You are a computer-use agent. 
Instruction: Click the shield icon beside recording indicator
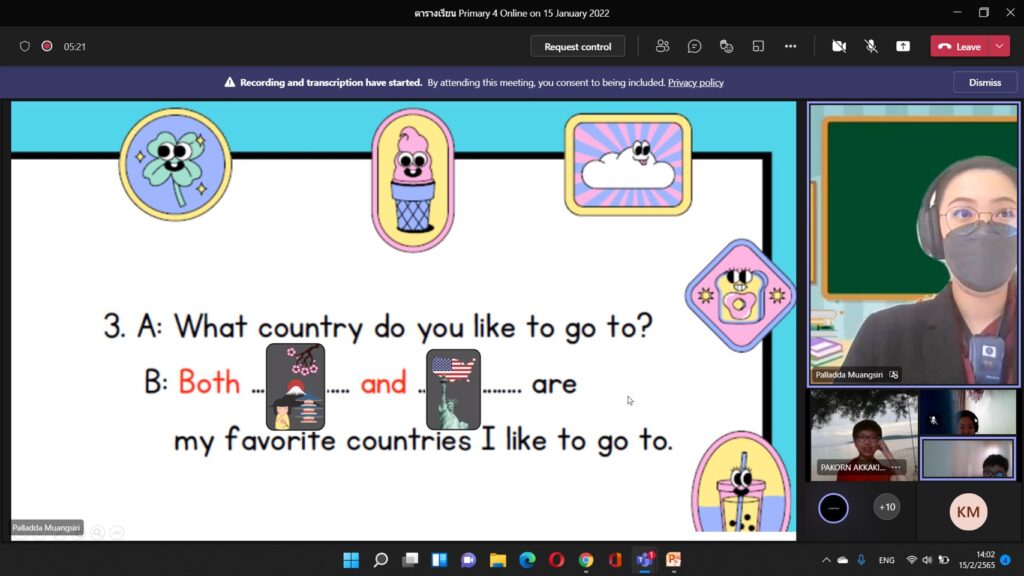(x=25, y=46)
